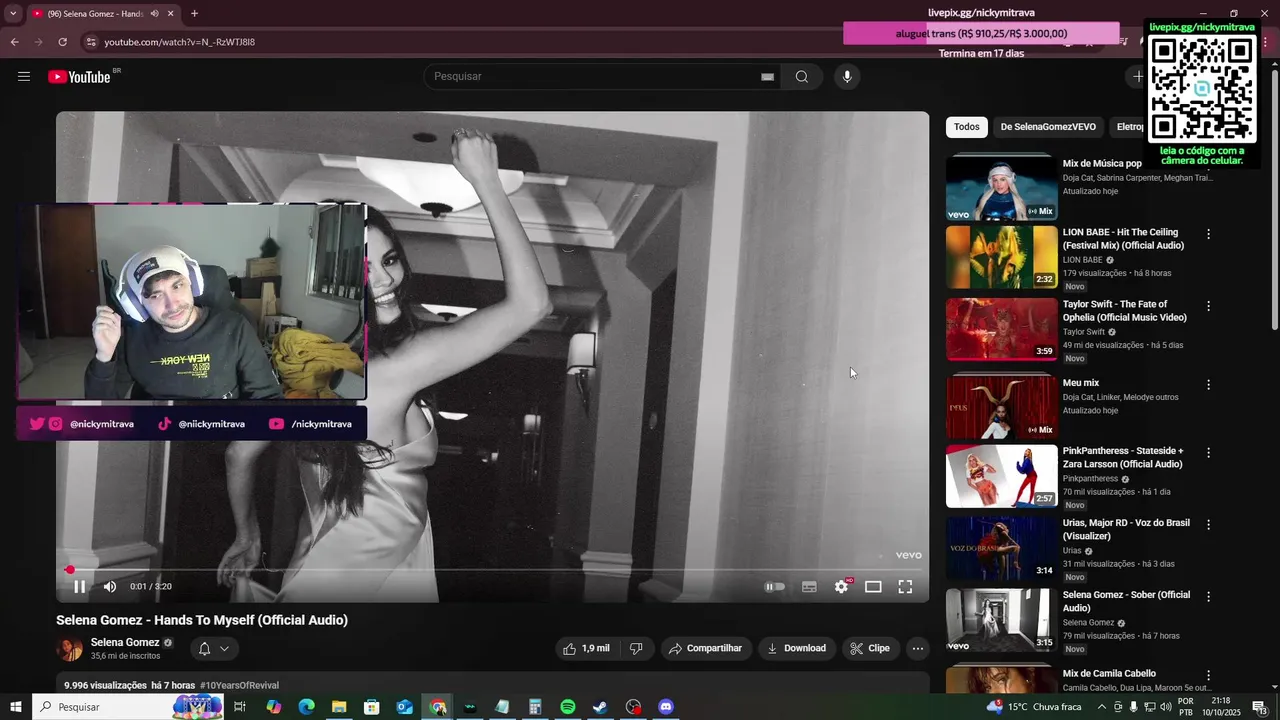Open Urias Voz do Brasil thumbnail

pyautogui.click(x=1001, y=548)
